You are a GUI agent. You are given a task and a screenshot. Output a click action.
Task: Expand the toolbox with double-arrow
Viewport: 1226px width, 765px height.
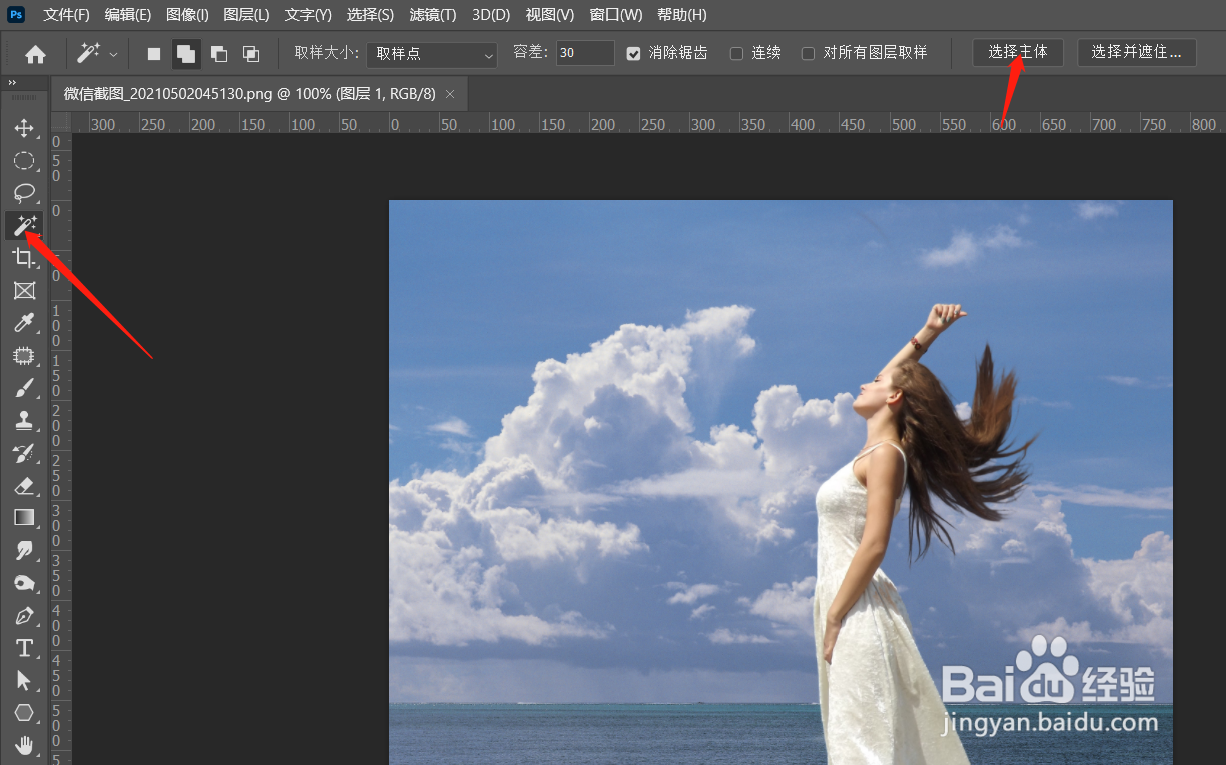(12, 83)
